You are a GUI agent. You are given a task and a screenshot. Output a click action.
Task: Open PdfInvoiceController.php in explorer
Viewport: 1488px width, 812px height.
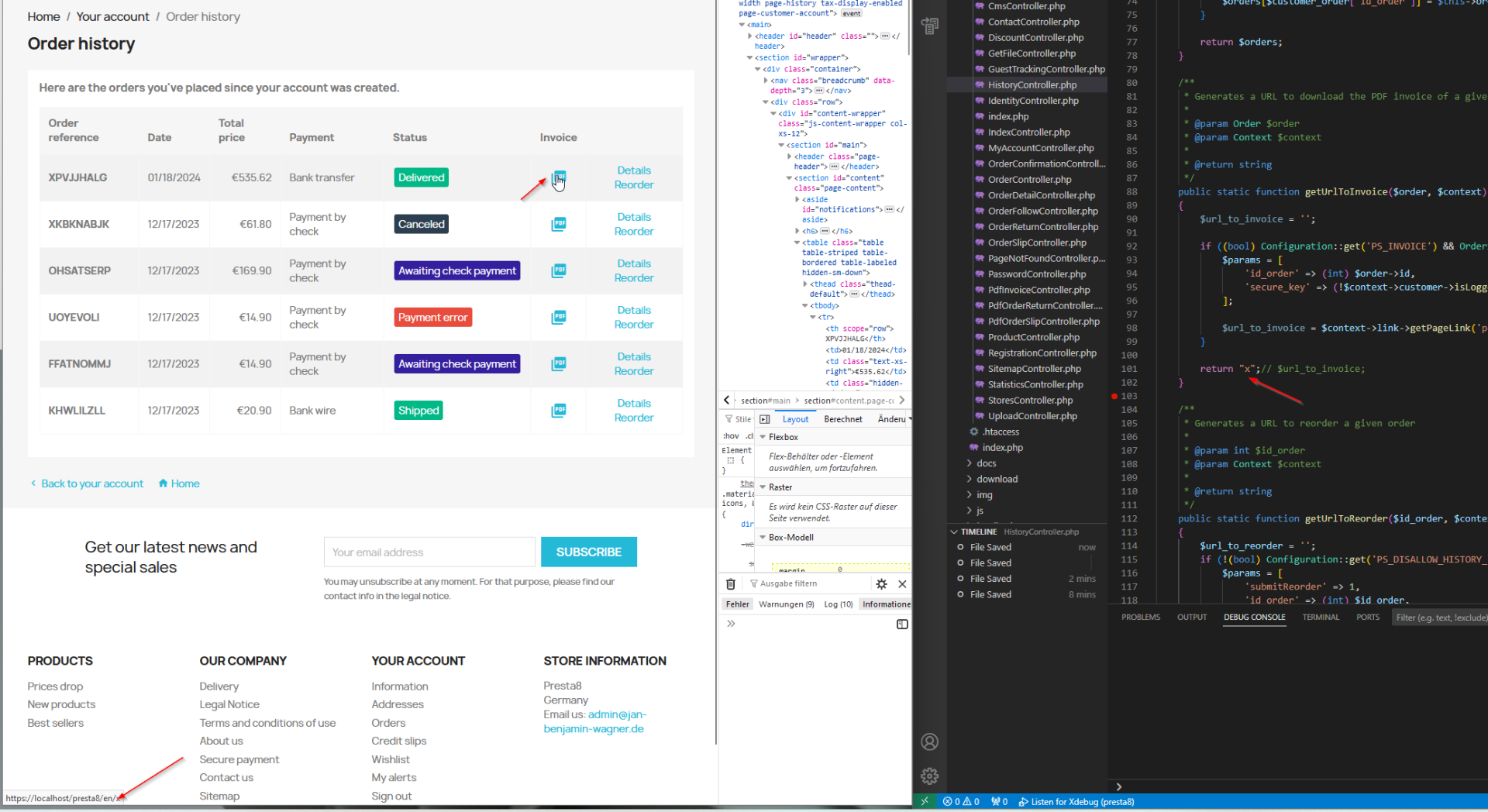pos(1038,290)
